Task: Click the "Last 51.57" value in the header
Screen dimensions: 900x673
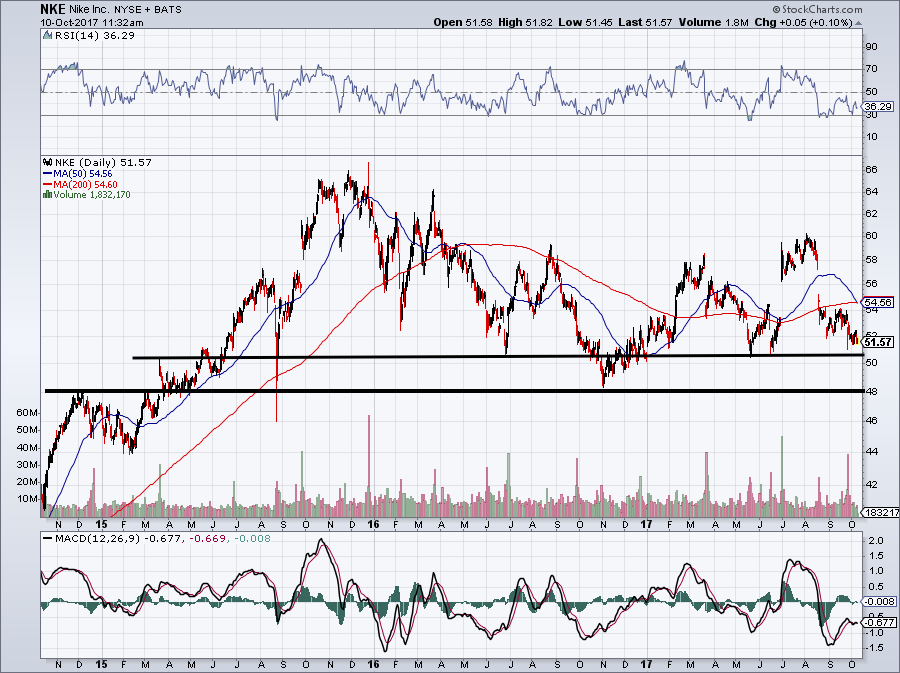Action: pyautogui.click(x=645, y=22)
